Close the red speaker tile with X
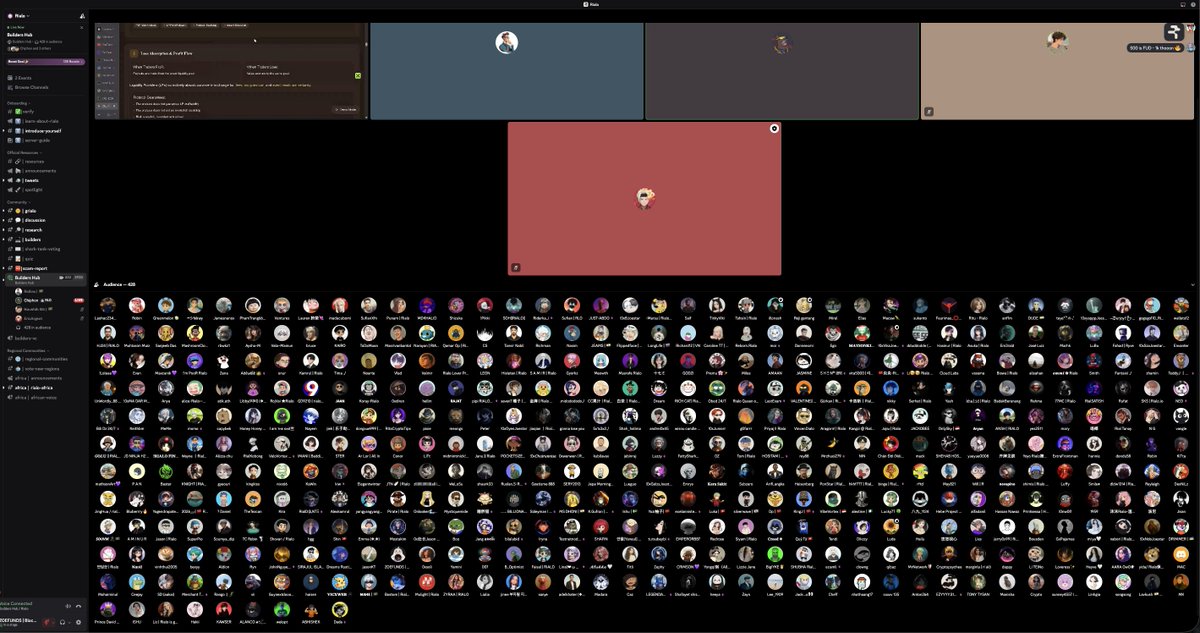Image resolution: width=1200 pixels, height=633 pixels. [774, 129]
